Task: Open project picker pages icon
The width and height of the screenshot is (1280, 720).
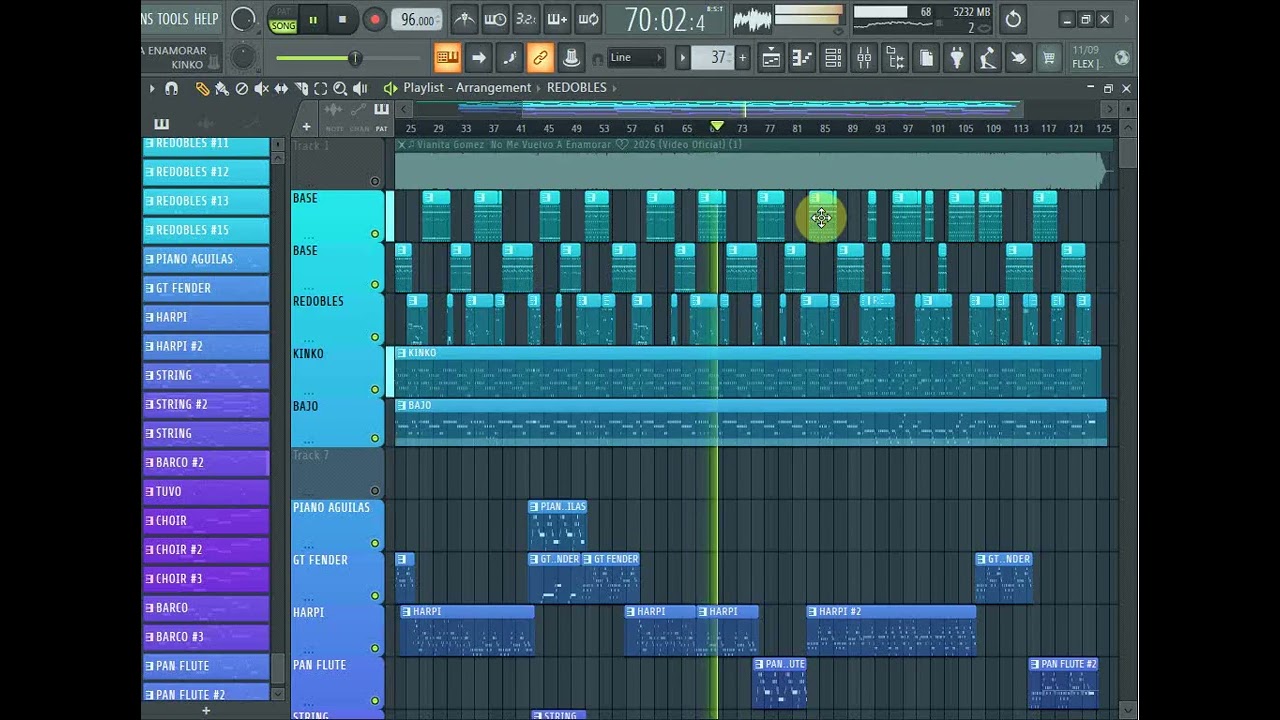Action: pos(926,58)
